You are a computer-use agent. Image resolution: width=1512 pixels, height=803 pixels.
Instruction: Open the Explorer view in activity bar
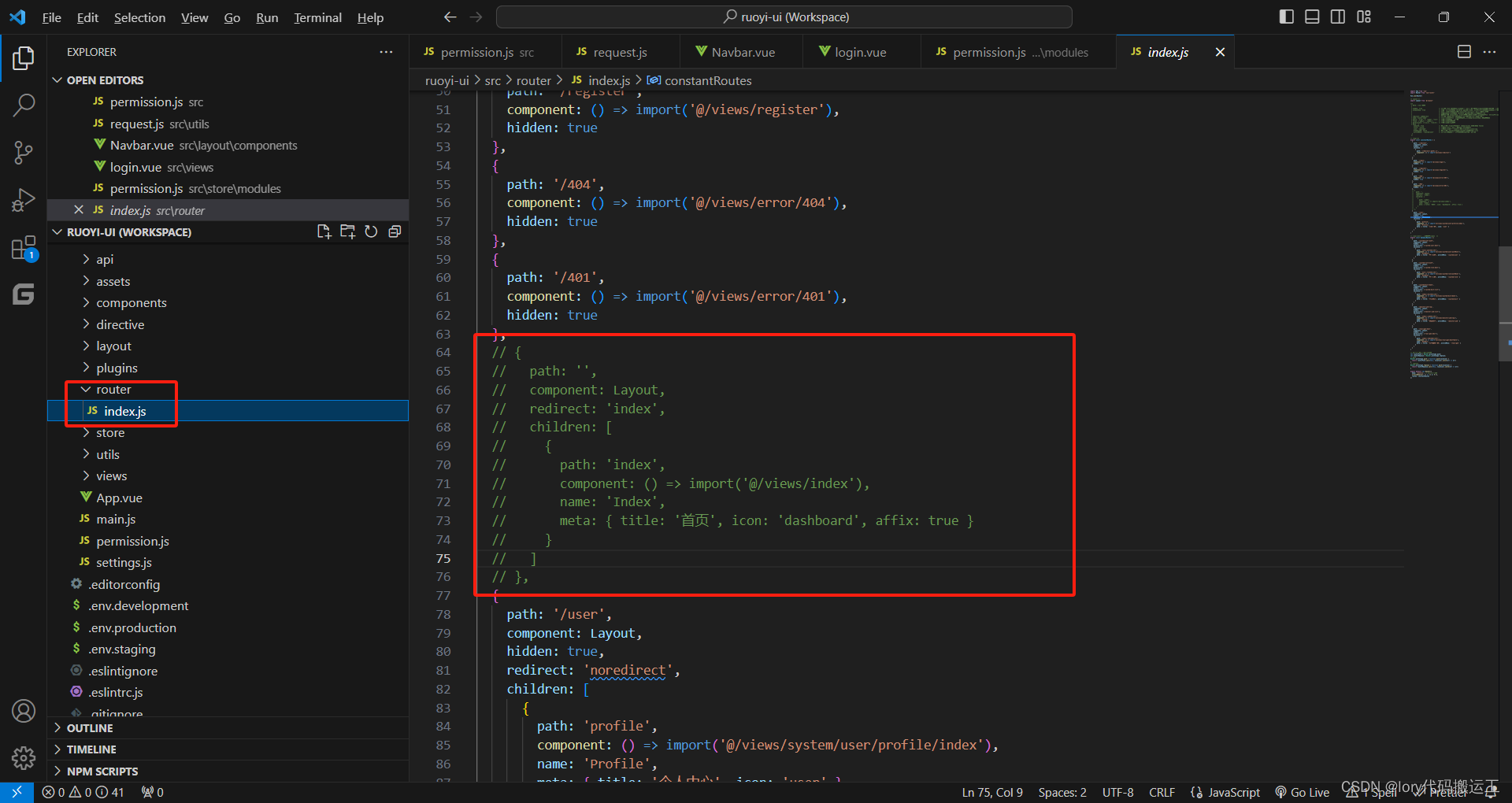(x=24, y=58)
